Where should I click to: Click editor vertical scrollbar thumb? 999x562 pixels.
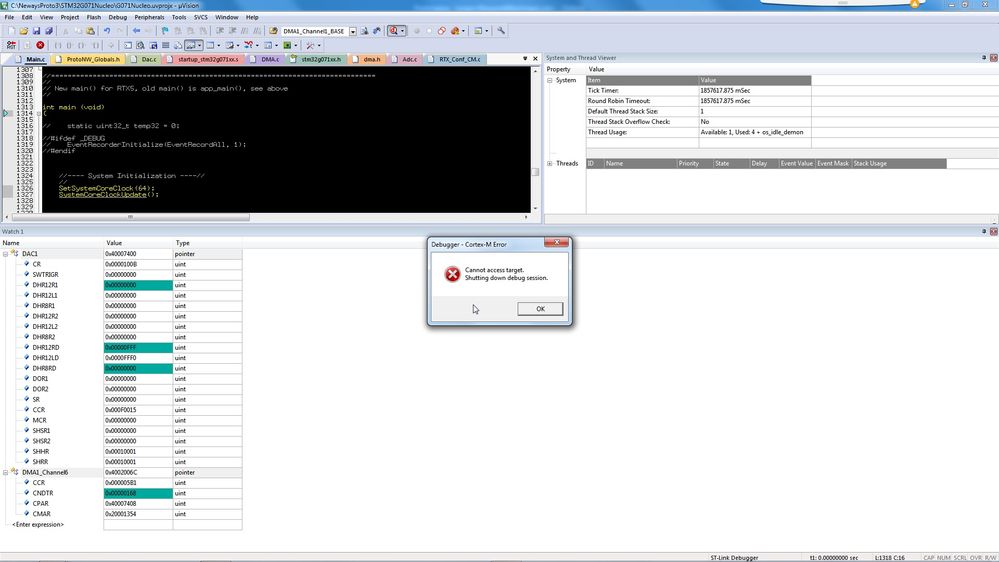pos(535,172)
